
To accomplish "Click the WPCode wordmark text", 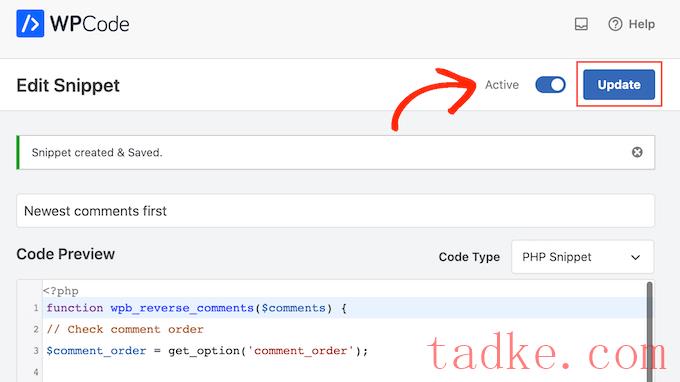I will click(90, 24).
